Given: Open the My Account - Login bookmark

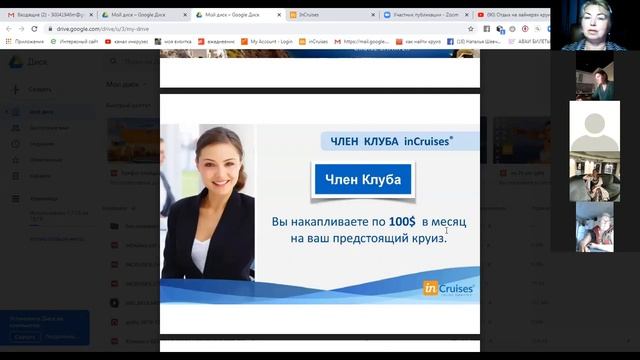Looking at the screenshot, I should [267, 42].
